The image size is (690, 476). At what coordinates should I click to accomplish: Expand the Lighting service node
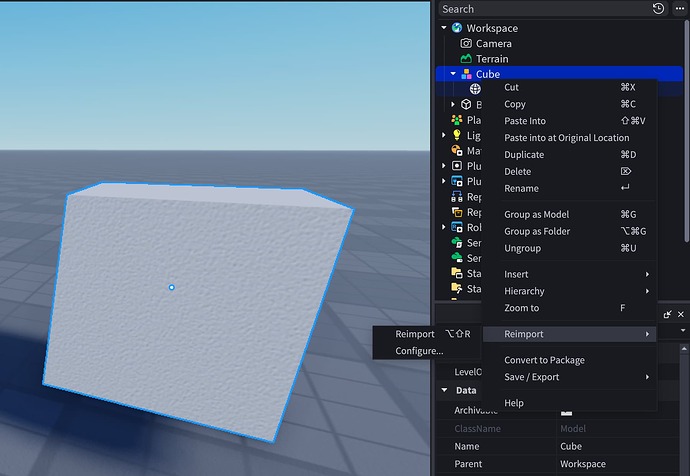click(444, 135)
